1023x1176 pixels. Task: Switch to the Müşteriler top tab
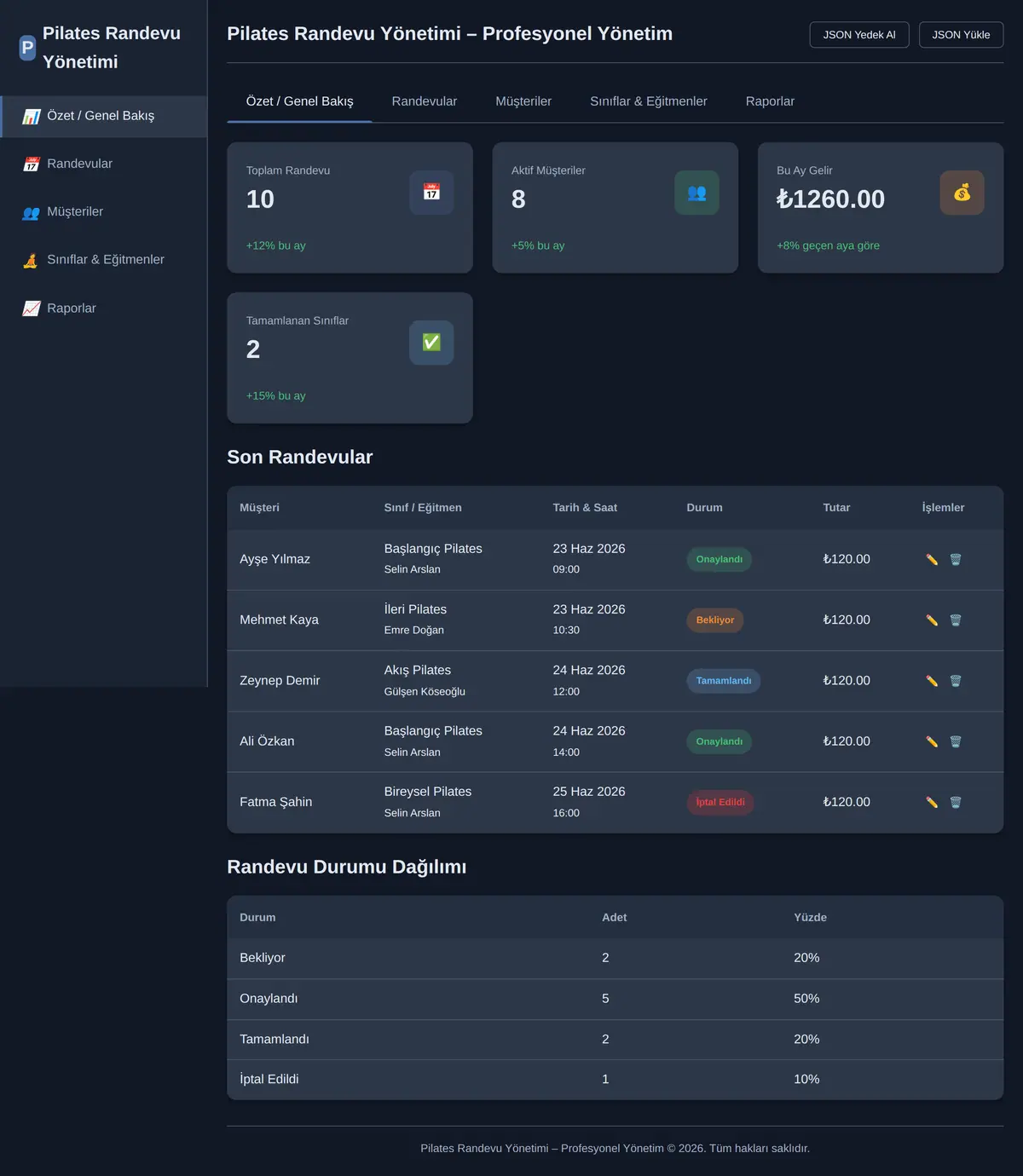pyautogui.click(x=523, y=101)
